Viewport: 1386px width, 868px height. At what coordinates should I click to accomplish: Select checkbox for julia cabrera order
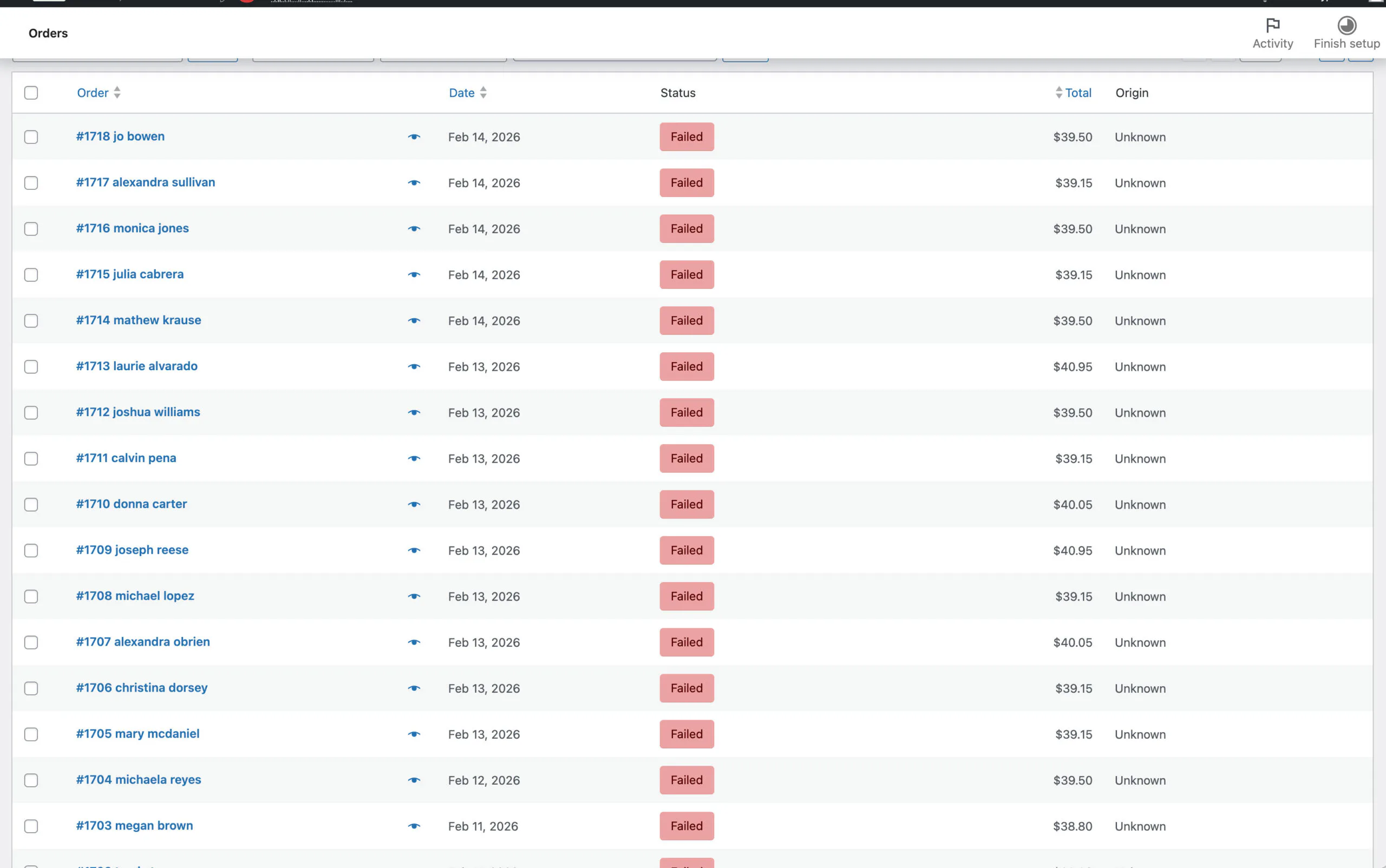[31, 275]
